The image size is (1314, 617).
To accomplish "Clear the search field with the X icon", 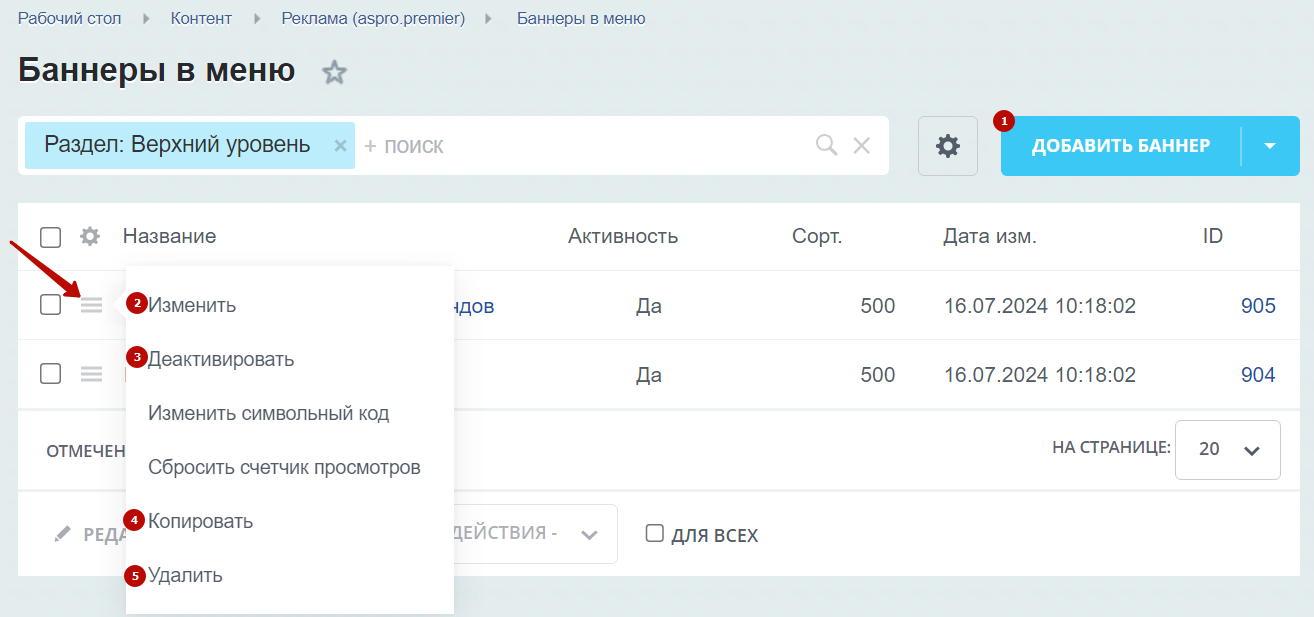I will tap(861, 146).
